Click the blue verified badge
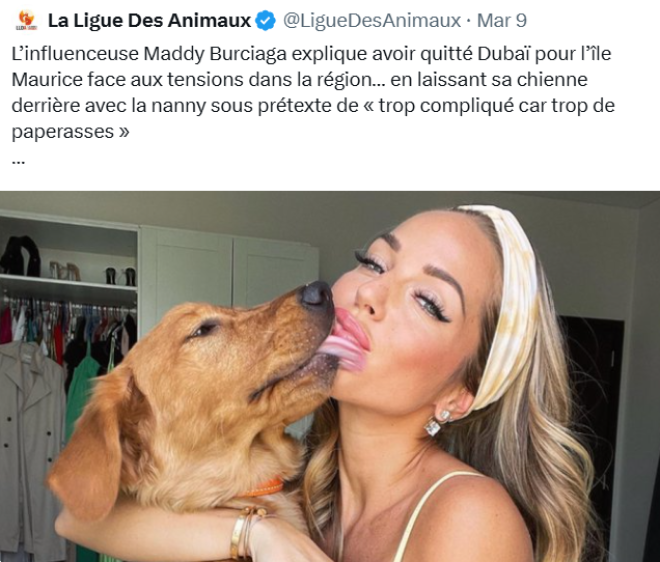Viewport: 660px width, 562px height. 266,21
